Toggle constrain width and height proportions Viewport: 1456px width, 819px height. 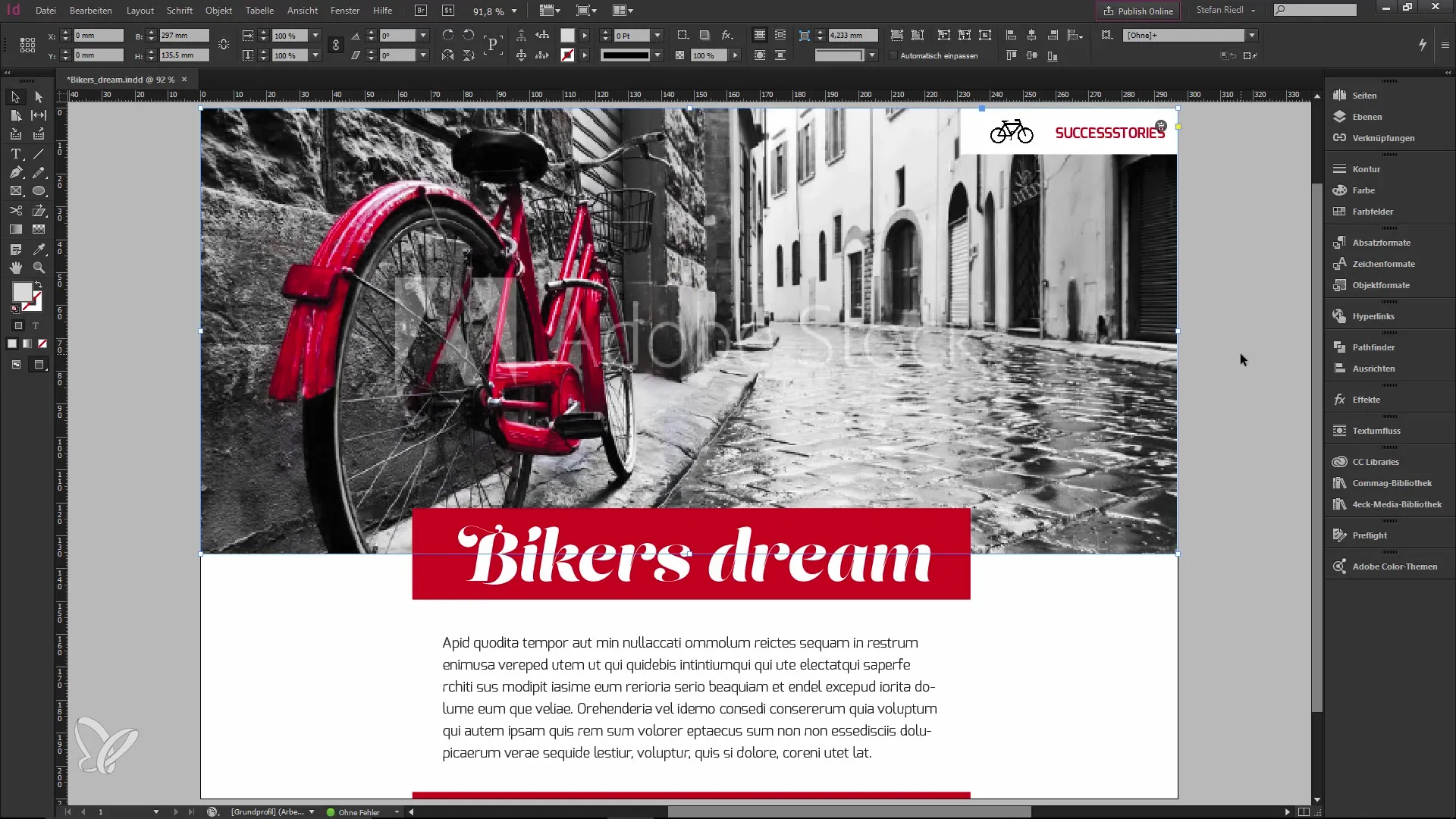(x=224, y=45)
